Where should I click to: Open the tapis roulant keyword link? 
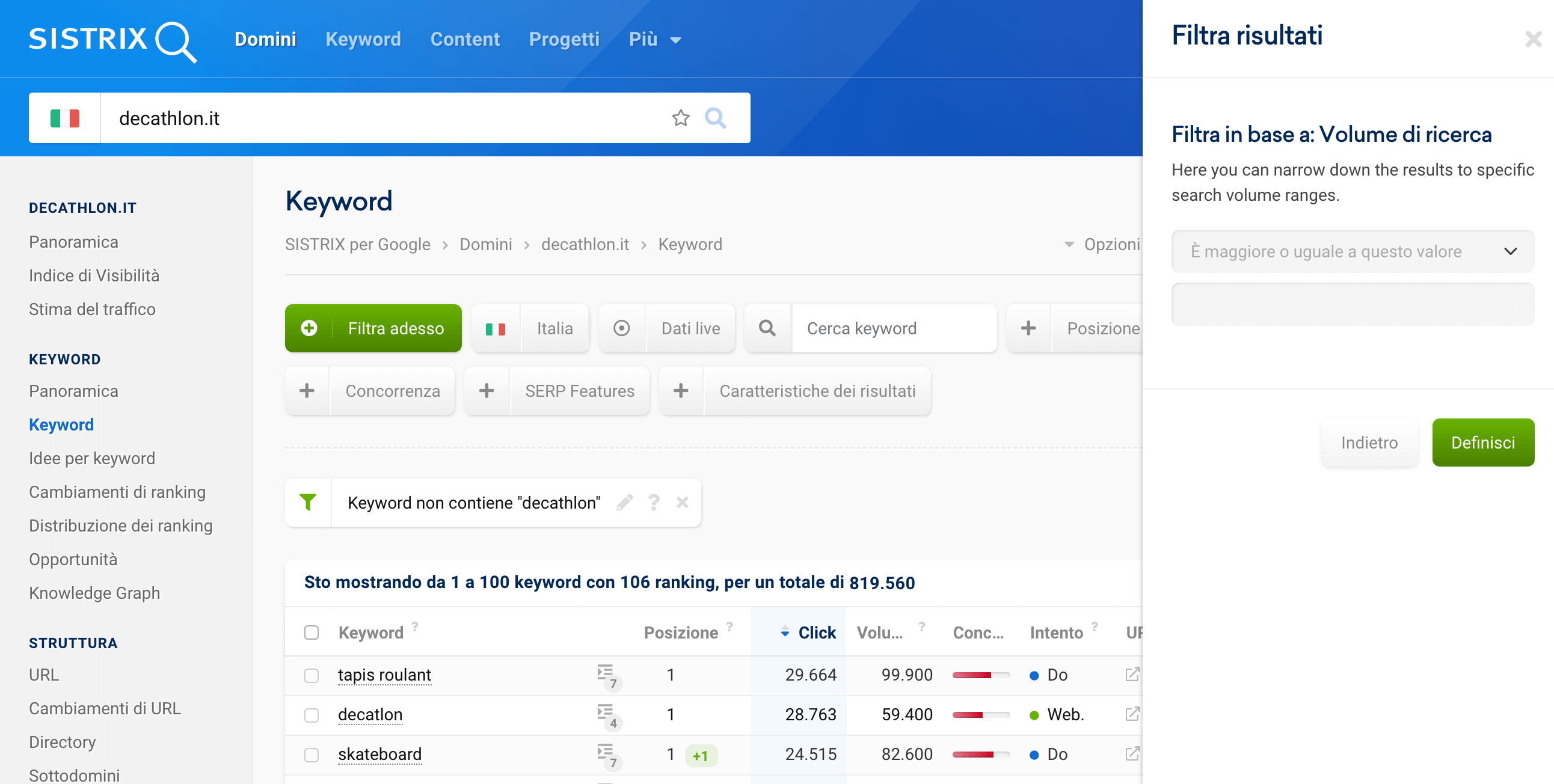(384, 675)
